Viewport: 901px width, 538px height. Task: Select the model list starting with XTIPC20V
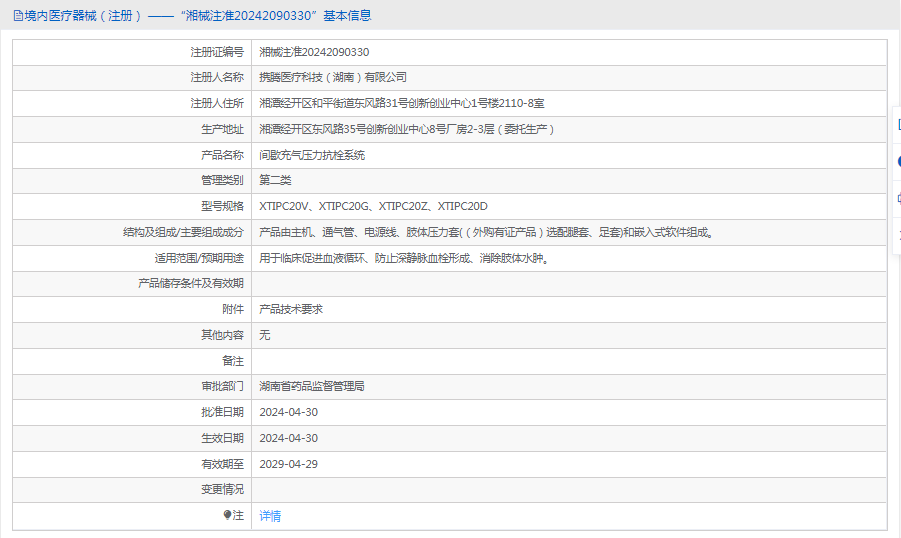tap(374, 206)
